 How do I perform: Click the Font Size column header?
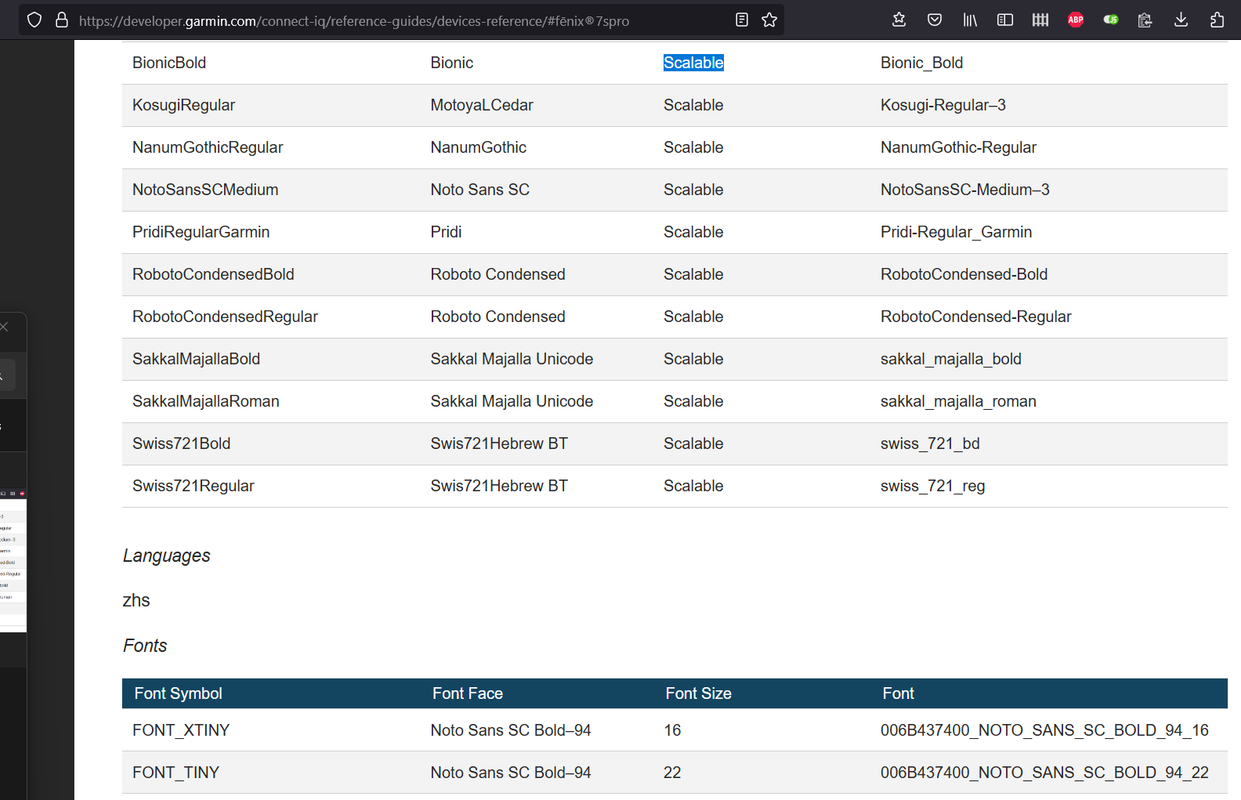[699, 693]
